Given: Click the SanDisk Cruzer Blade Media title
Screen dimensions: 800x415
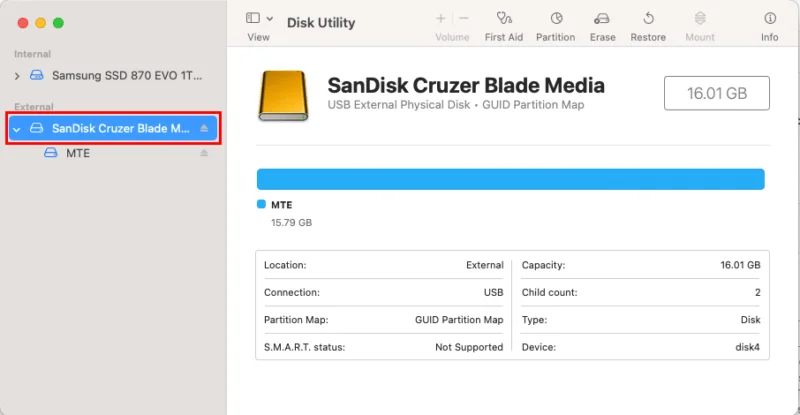Looking at the screenshot, I should click(x=466, y=85).
